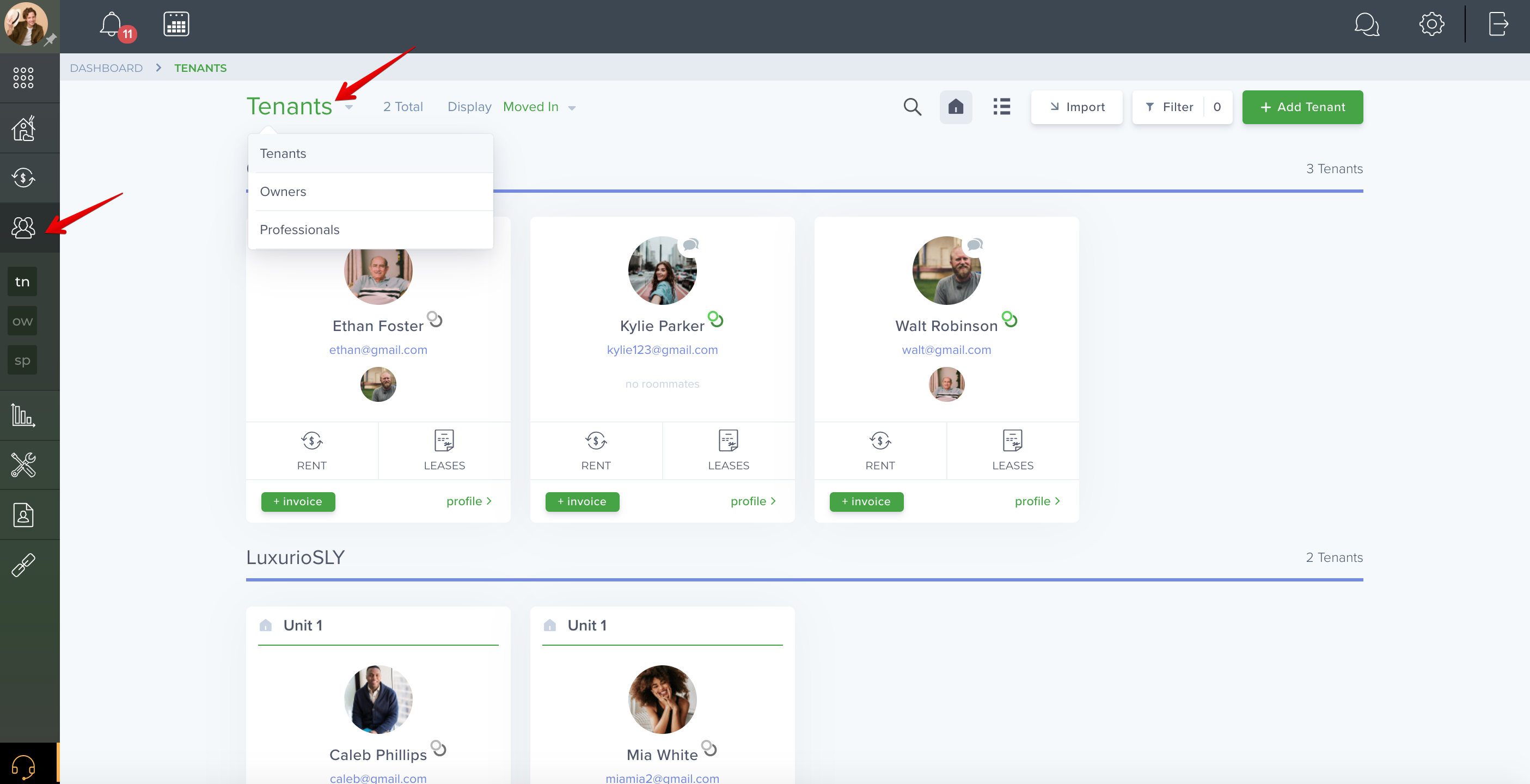Email ethan@gmail.com link
Image resolution: width=1530 pixels, height=784 pixels.
point(378,350)
